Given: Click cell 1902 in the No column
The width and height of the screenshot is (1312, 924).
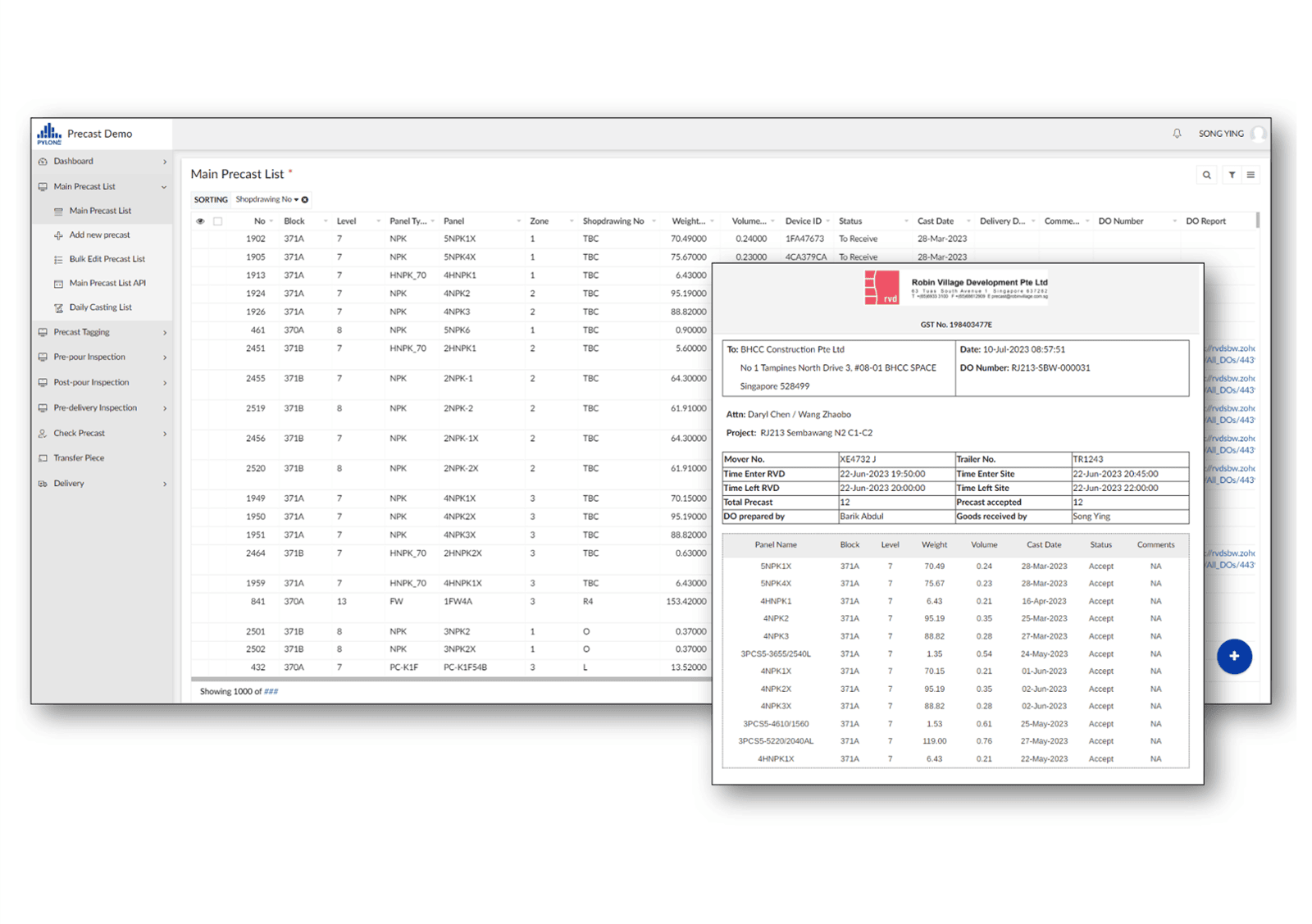Looking at the screenshot, I should 255,239.
